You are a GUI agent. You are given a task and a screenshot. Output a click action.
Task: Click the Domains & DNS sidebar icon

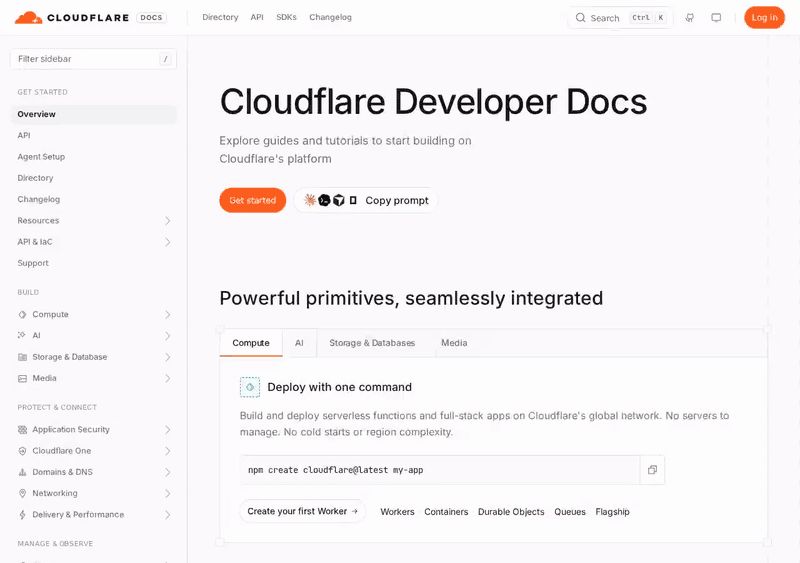[22, 472]
